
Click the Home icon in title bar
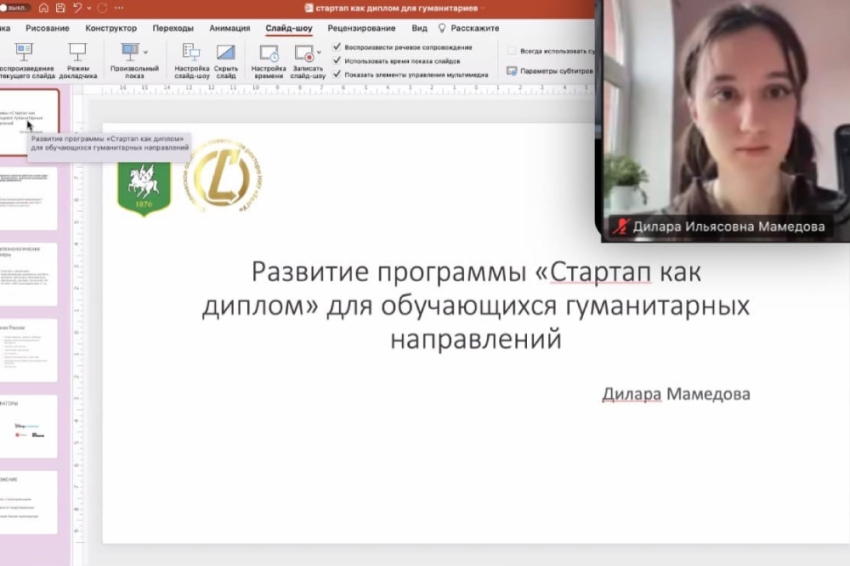[x=43, y=7]
